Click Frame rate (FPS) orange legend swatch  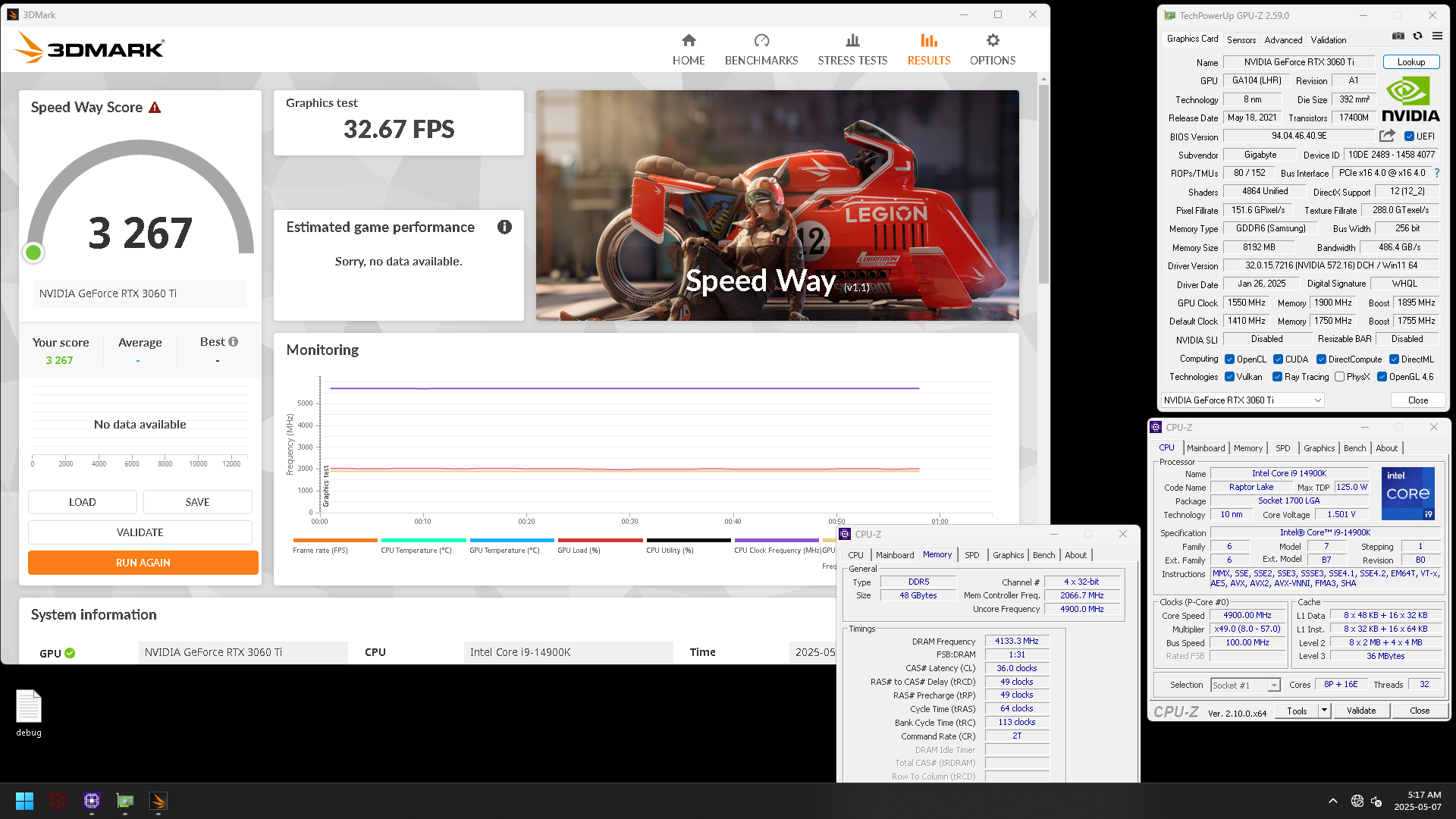(335, 541)
